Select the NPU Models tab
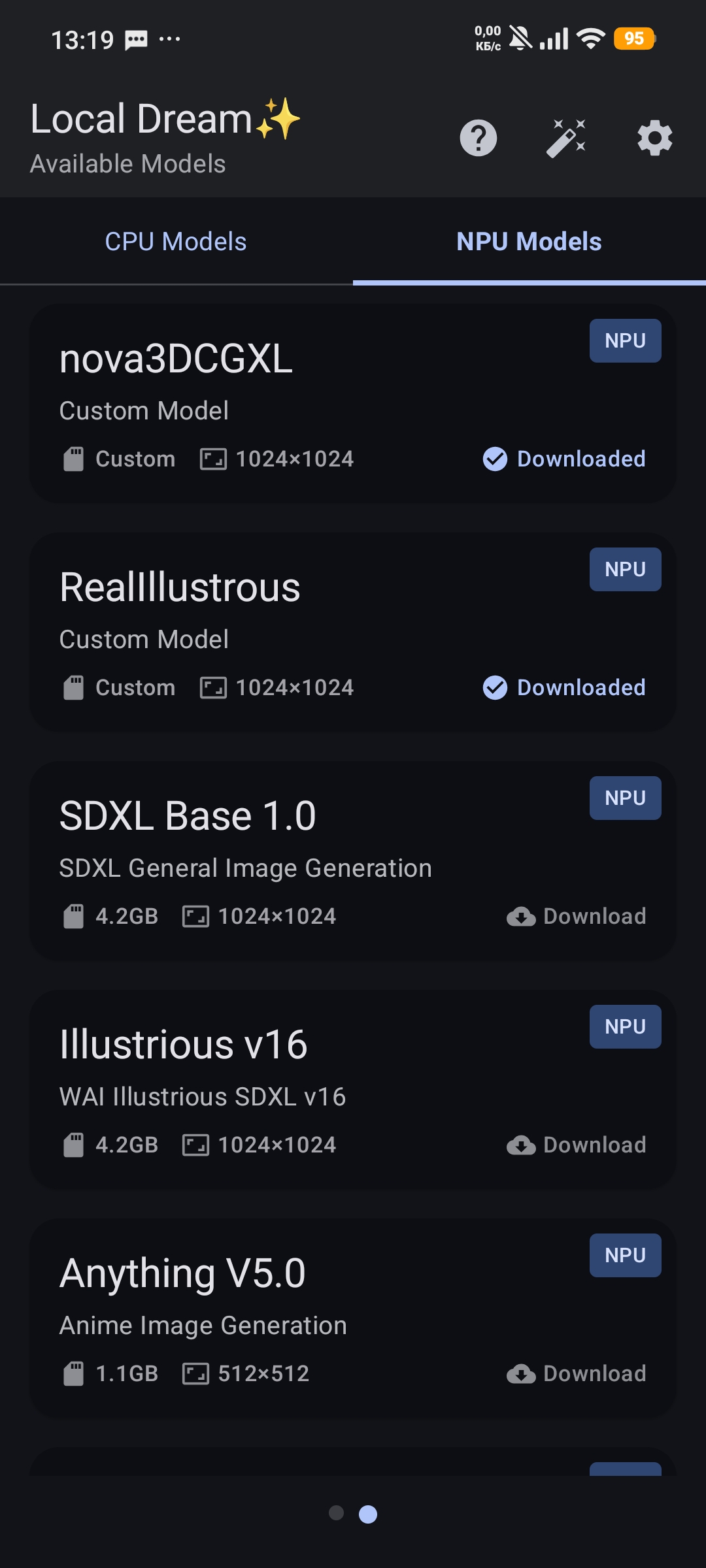This screenshot has width=706, height=1568. click(x=529, y=242)
